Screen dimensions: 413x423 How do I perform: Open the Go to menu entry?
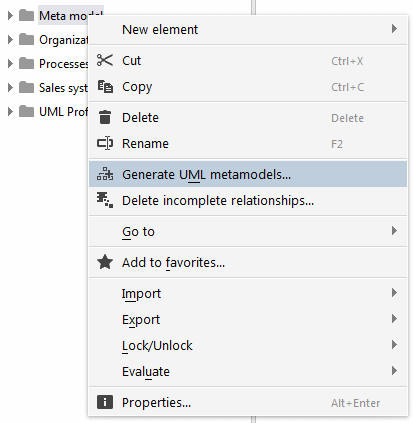248,231
